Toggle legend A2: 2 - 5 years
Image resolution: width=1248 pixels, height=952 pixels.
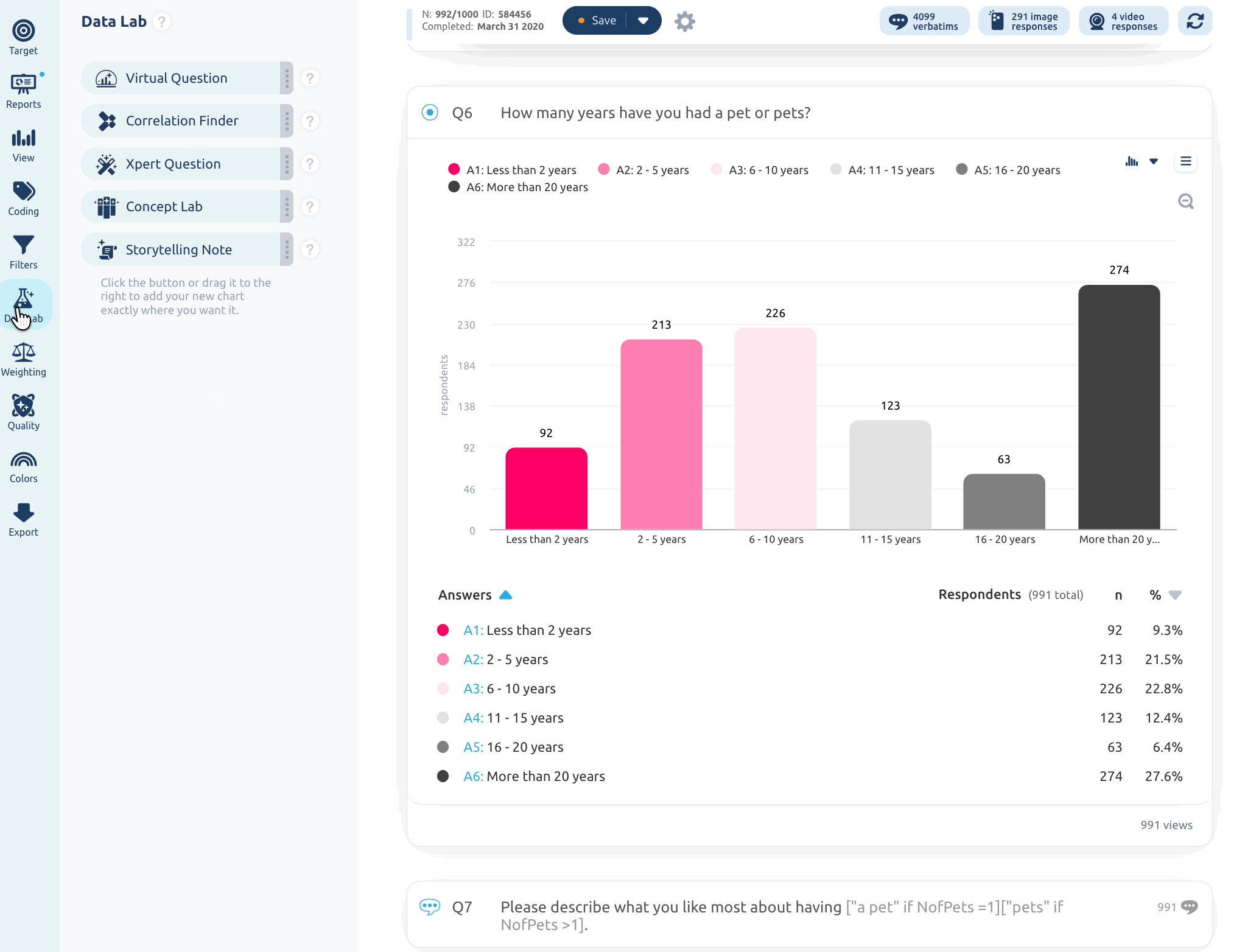pyautogui.click(x=643, y=170)
